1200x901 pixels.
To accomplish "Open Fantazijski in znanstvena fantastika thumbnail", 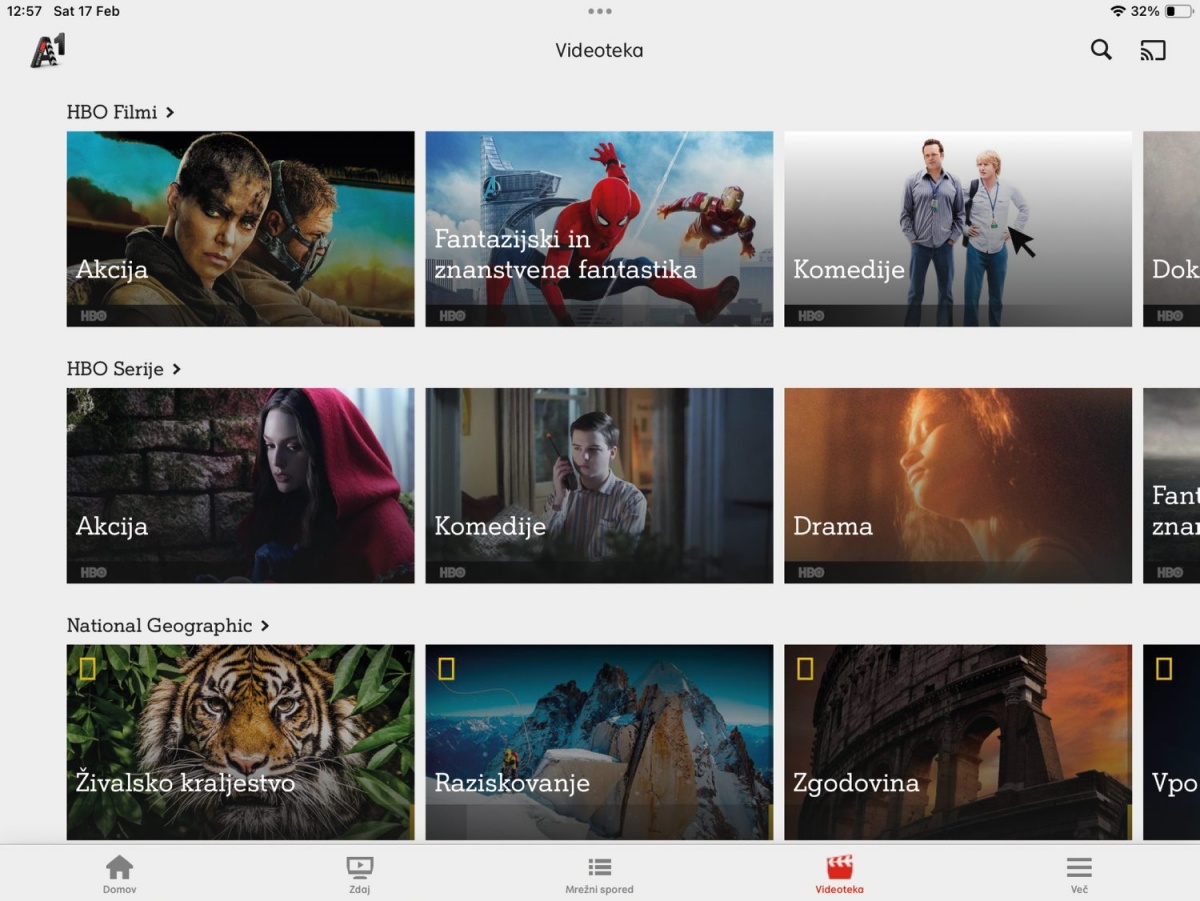I will [x=599, y=229].
